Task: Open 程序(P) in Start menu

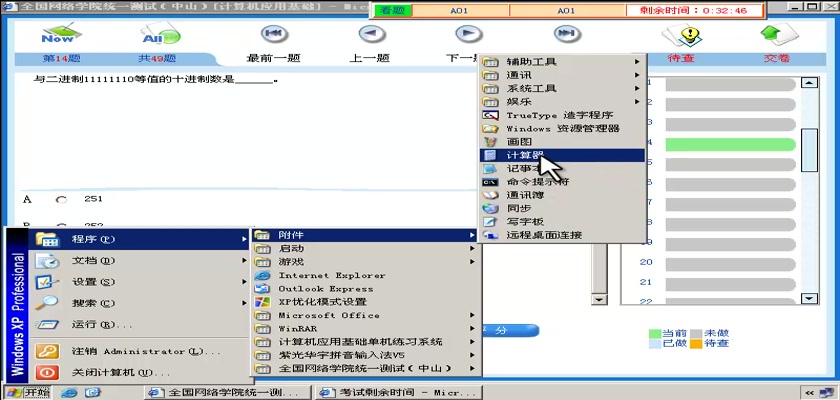Action: coord(140,239)
